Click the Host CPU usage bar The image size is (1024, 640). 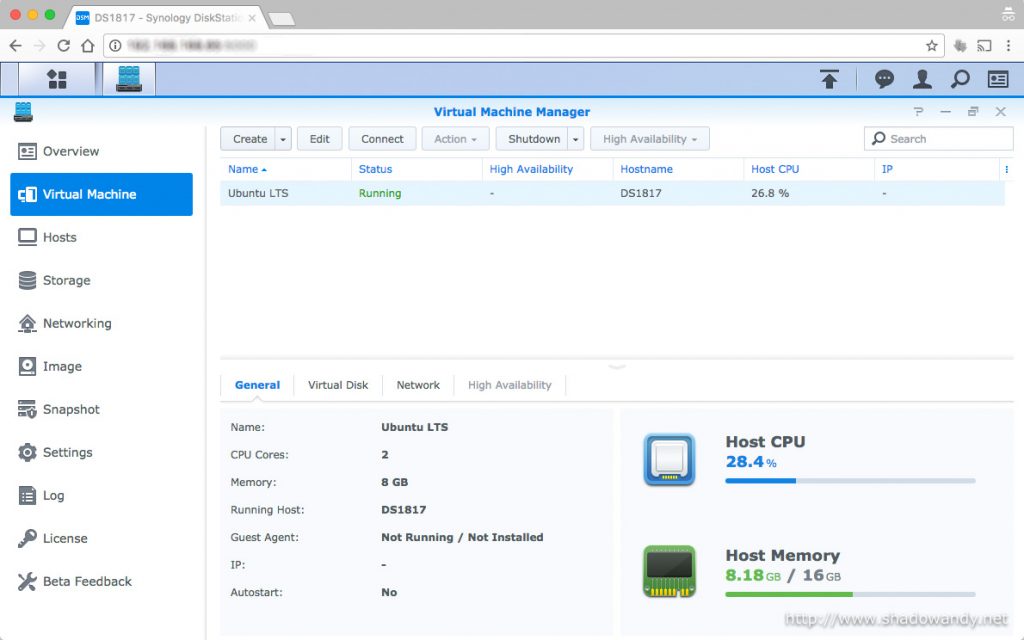tap(850, 481)
